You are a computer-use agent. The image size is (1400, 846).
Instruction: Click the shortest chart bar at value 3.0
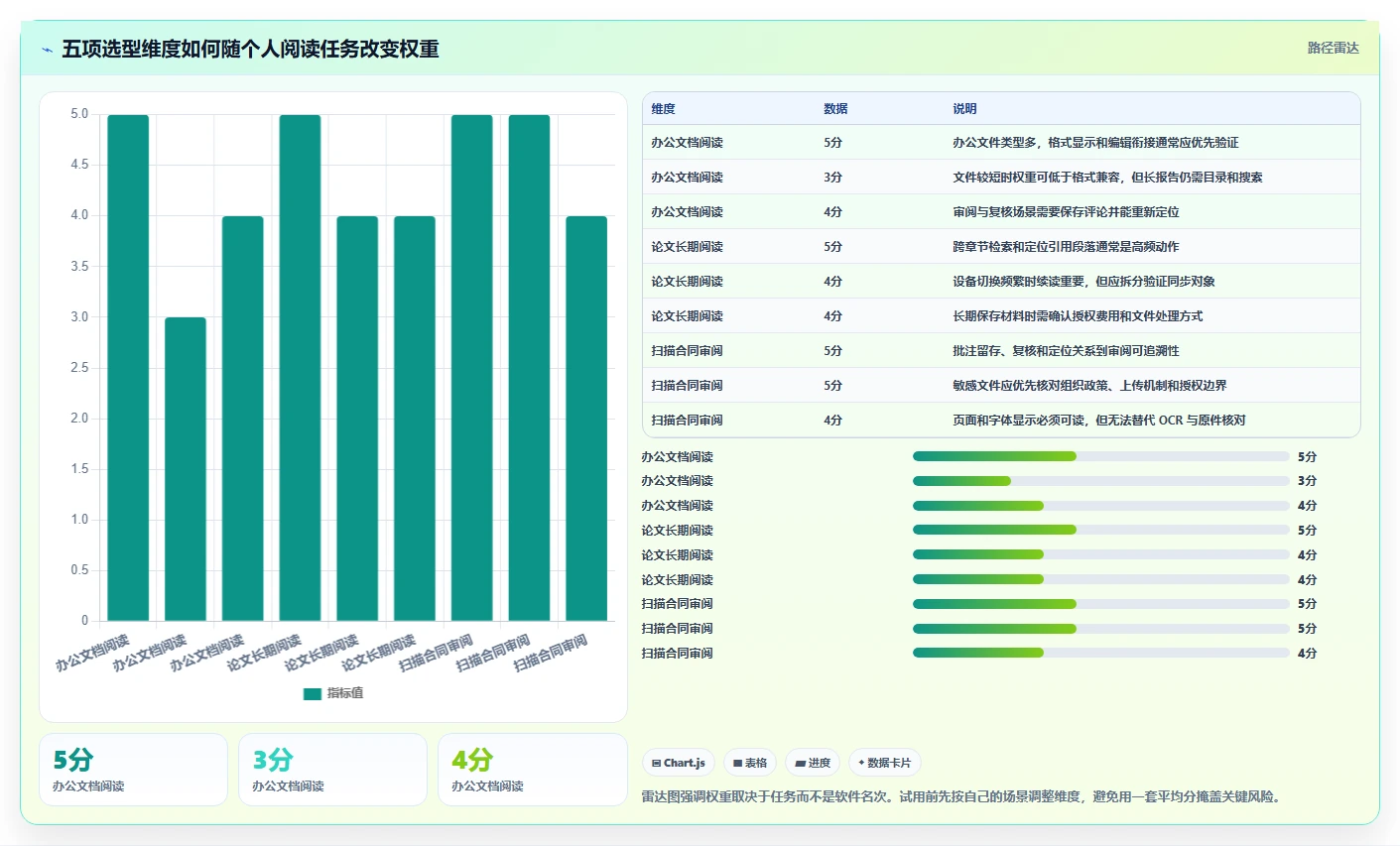coord(186,469)
